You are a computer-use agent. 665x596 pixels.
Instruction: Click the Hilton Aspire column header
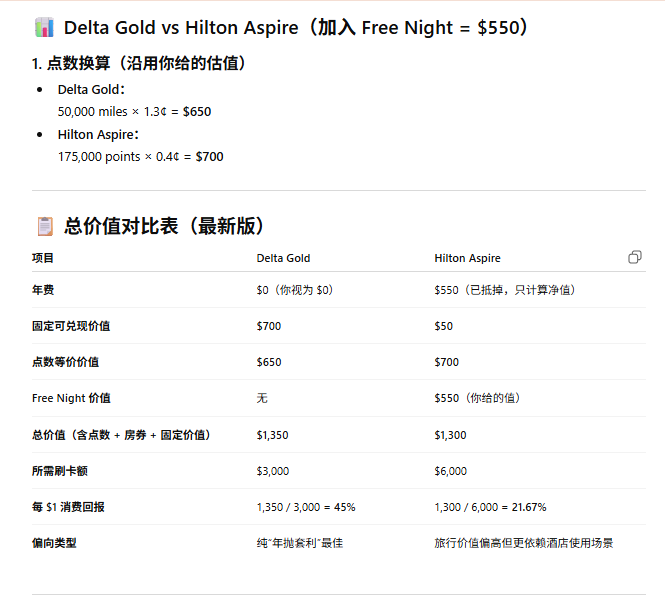[467, 258]
